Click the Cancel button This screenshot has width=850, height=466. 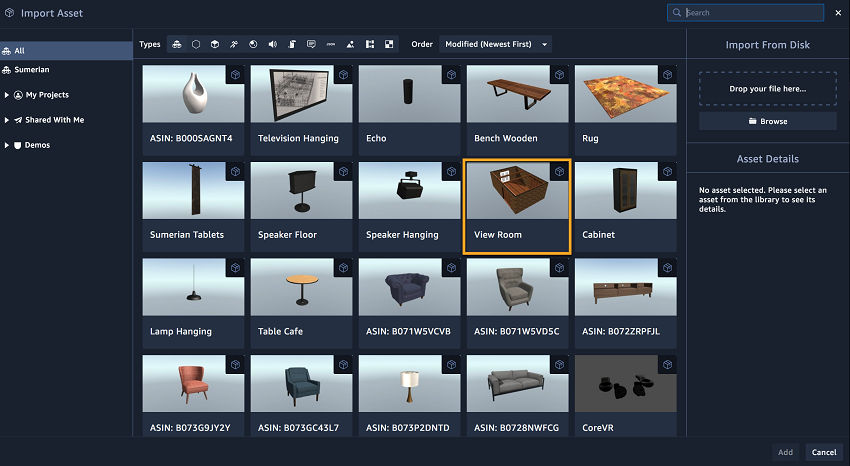pos(823,452)
